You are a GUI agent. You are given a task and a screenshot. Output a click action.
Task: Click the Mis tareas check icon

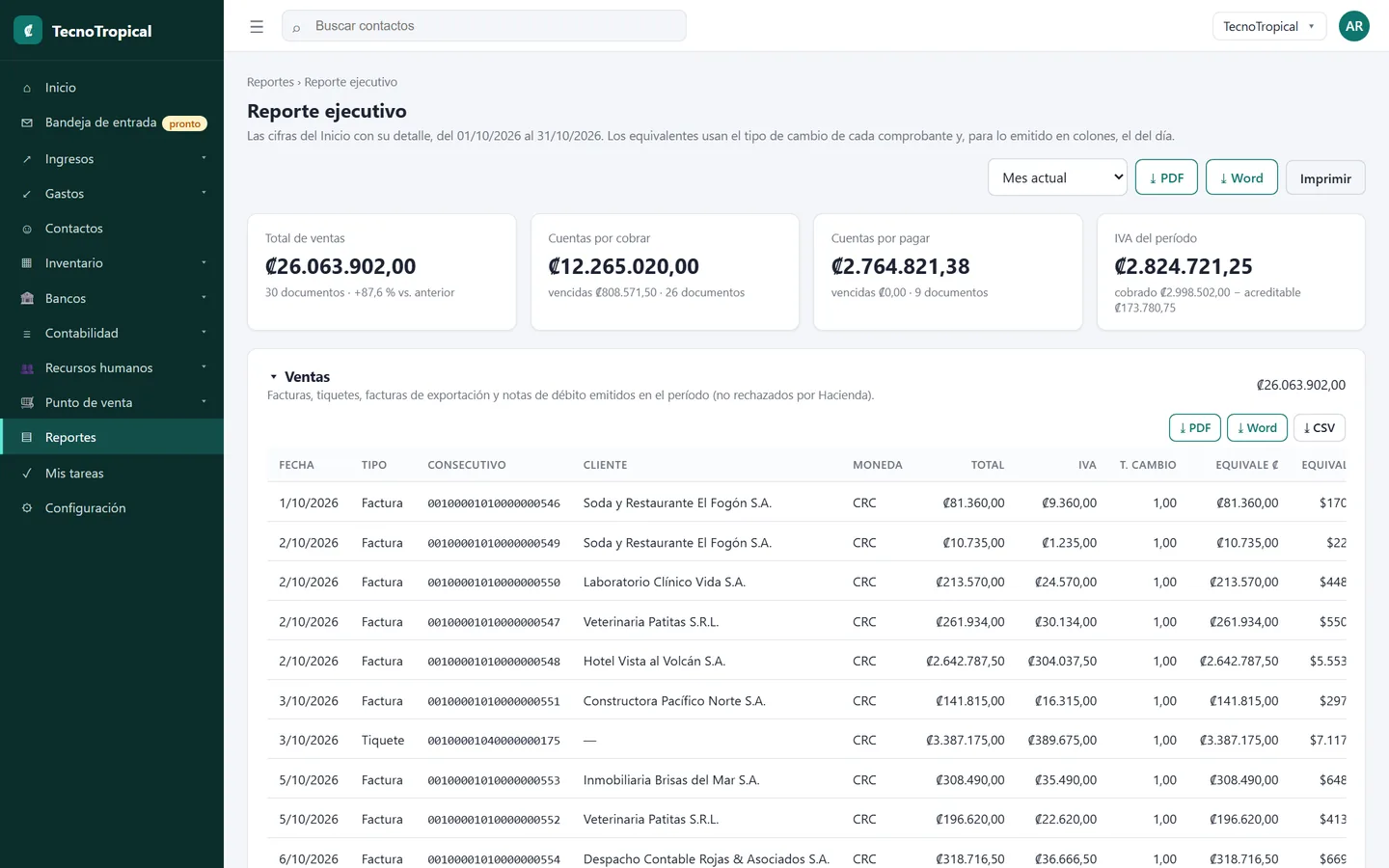tap(27, 474)
